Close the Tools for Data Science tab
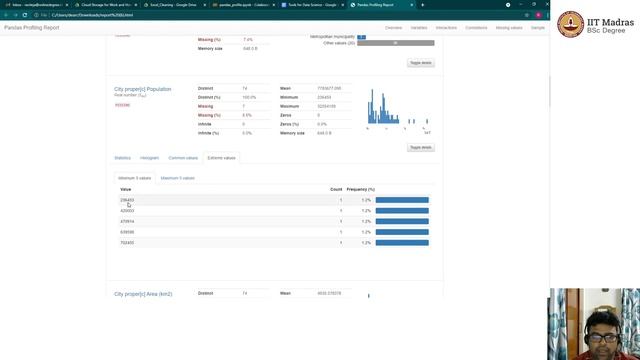 click(342, 5)
